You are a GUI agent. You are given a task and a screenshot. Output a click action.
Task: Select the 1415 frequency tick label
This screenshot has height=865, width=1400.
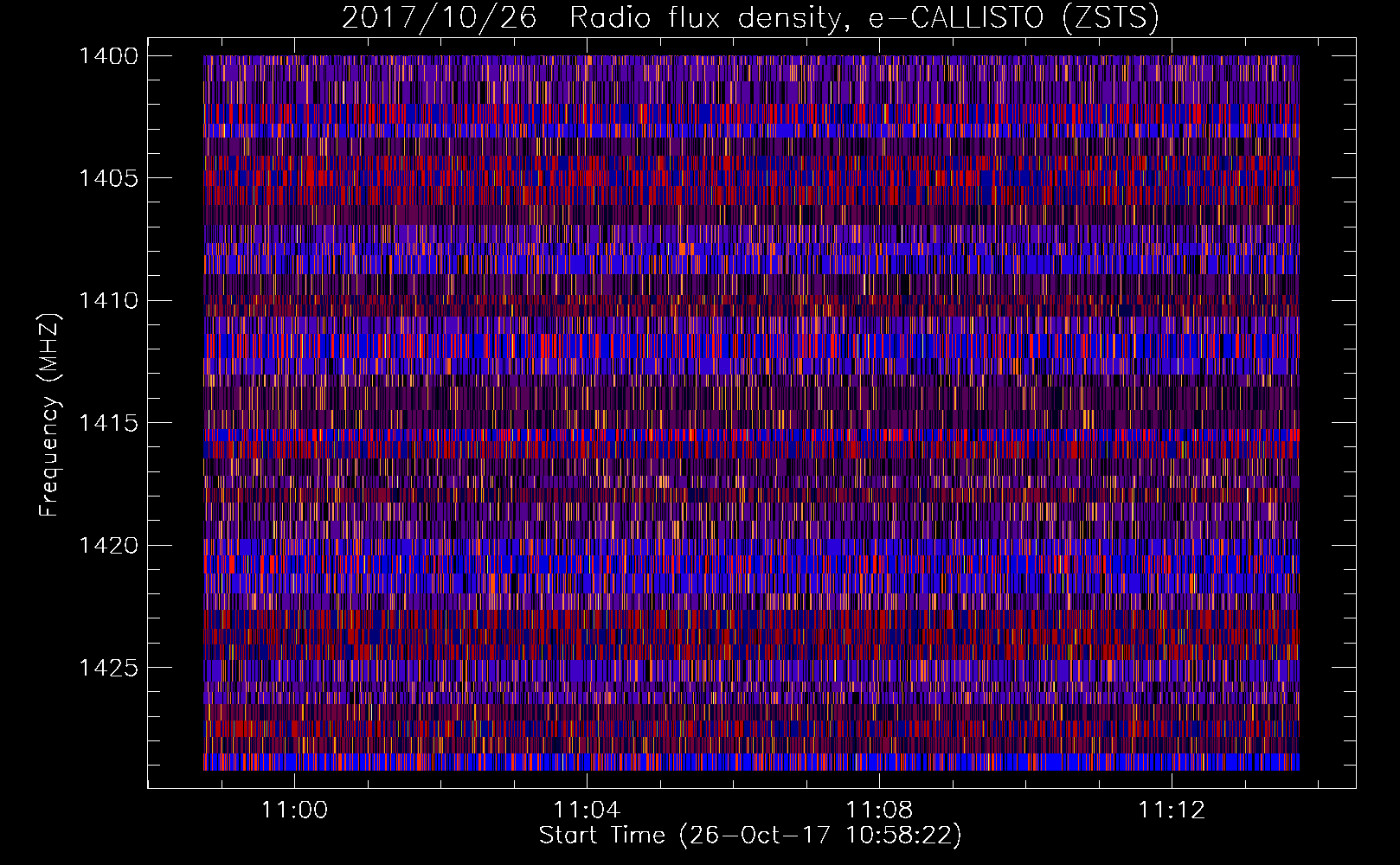[x=108, y=423]
